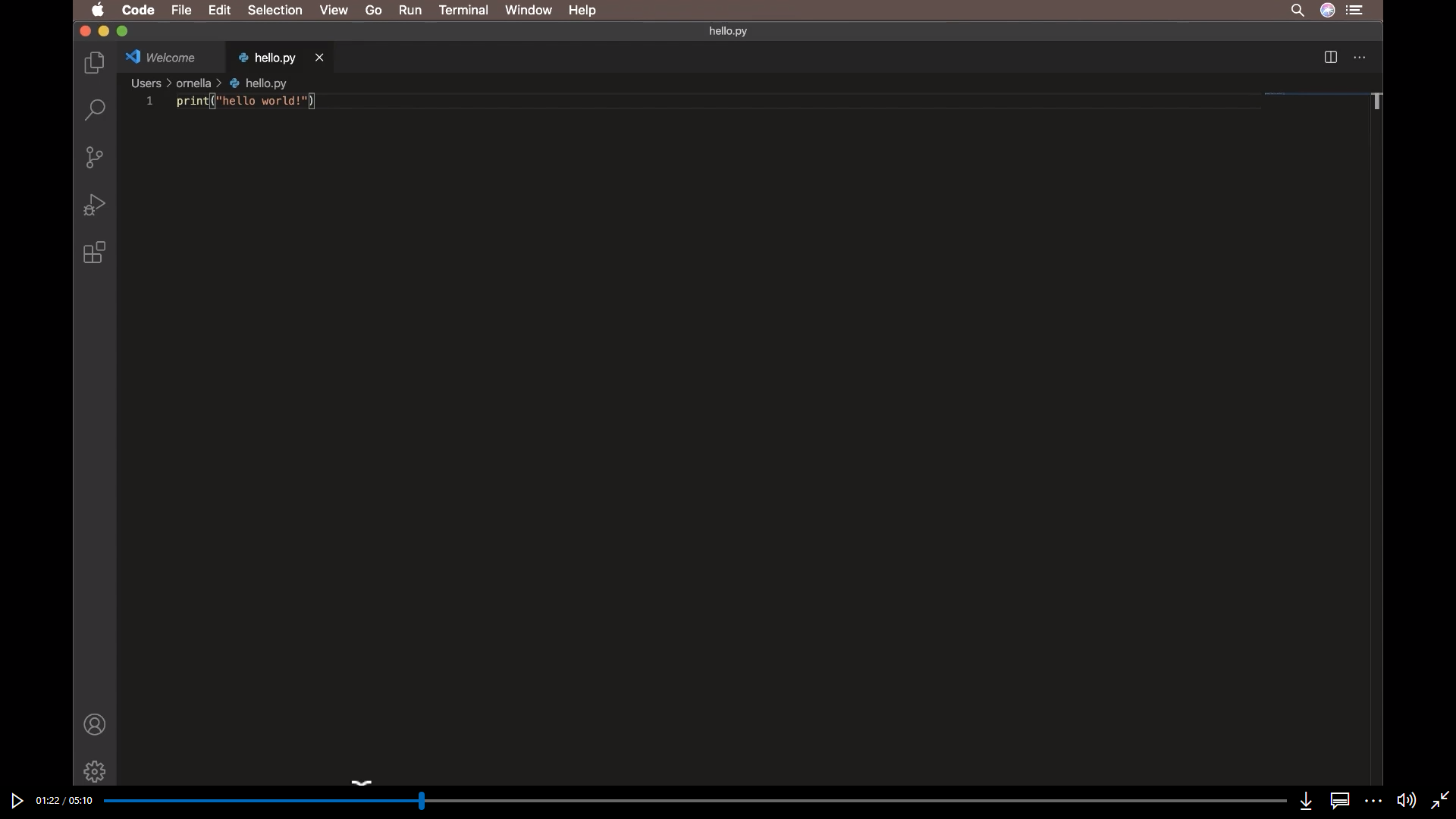1456x819 pixels.
Task: Open the editor More Actions ellipsis
Action: coord(1359,58)
